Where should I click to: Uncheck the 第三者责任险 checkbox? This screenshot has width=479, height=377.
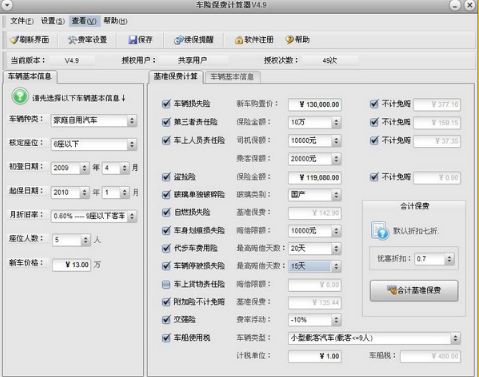[x=166, y=122]
